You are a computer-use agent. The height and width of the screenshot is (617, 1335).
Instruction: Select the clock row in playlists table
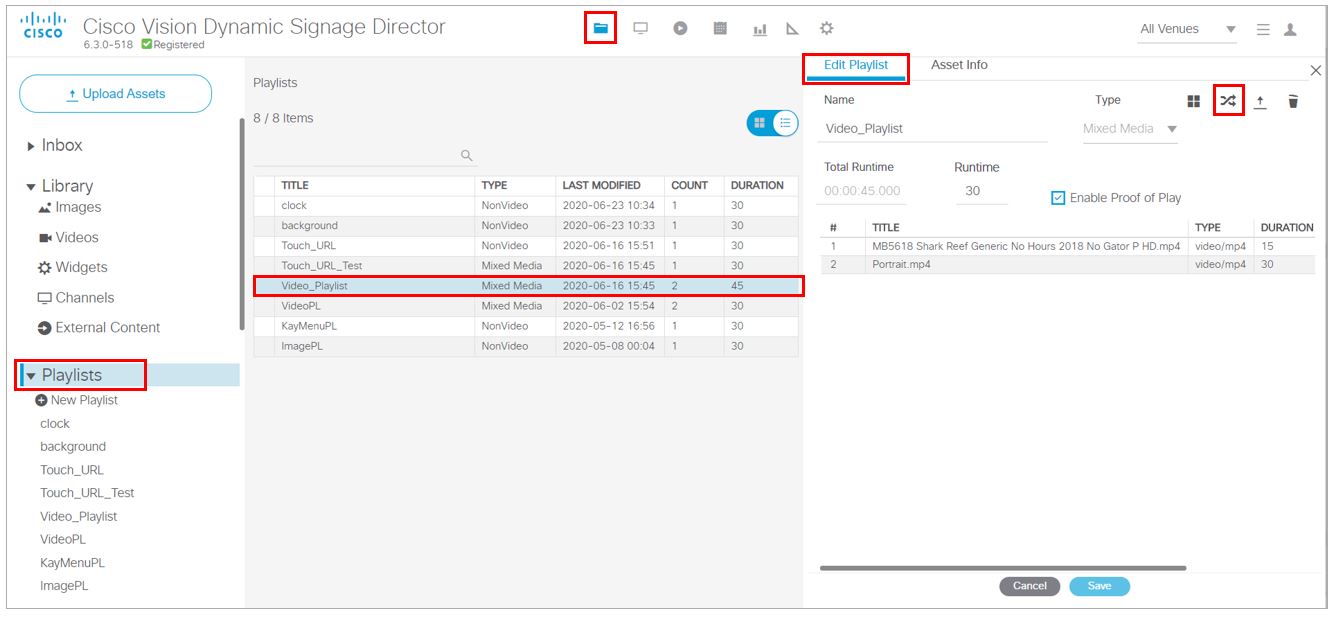526,206
